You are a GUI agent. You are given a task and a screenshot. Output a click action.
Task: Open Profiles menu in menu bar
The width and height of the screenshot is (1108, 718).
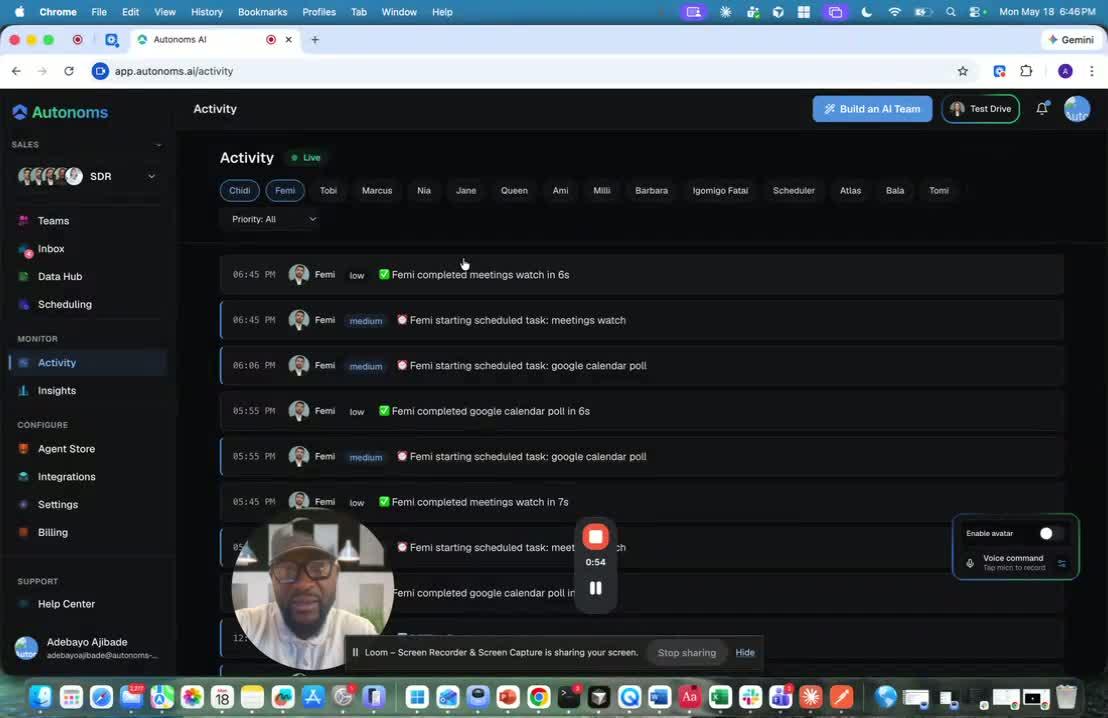point(319,12)
